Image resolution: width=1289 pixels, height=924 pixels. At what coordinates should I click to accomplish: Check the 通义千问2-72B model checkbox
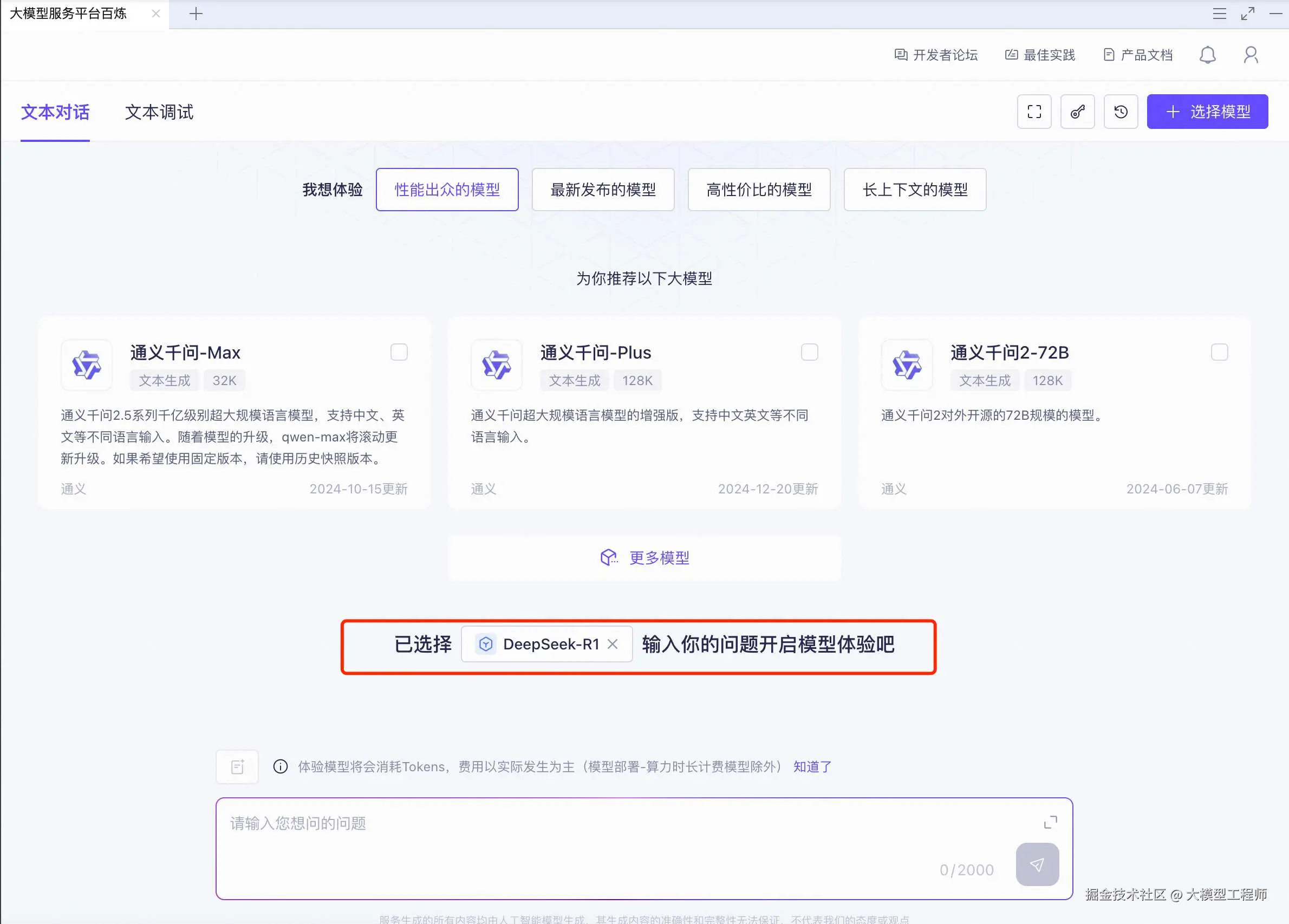(x=1219, y=353)
